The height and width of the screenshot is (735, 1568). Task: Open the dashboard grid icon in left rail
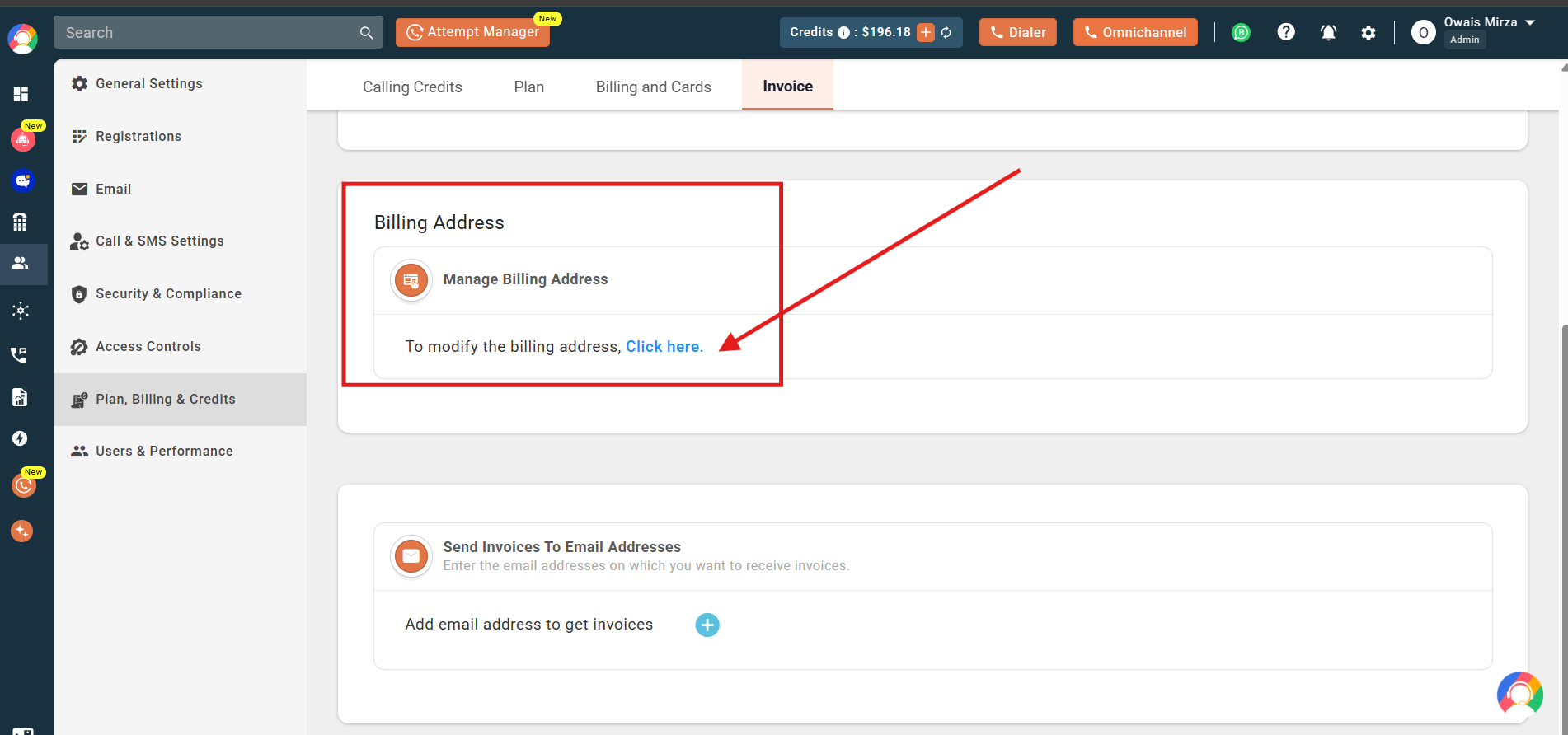[21, 94]
